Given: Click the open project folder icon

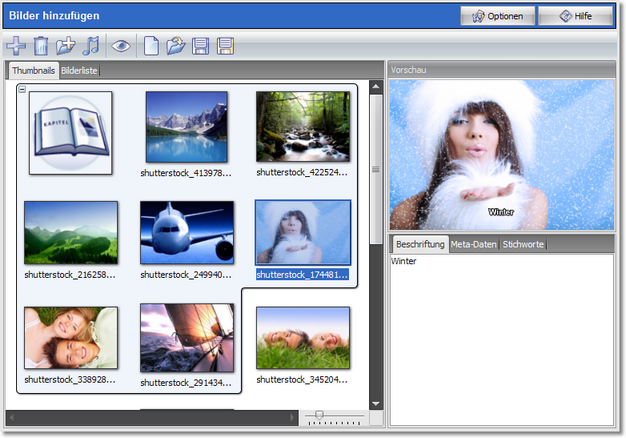Looking at the screenshot, I should (176, 45).
